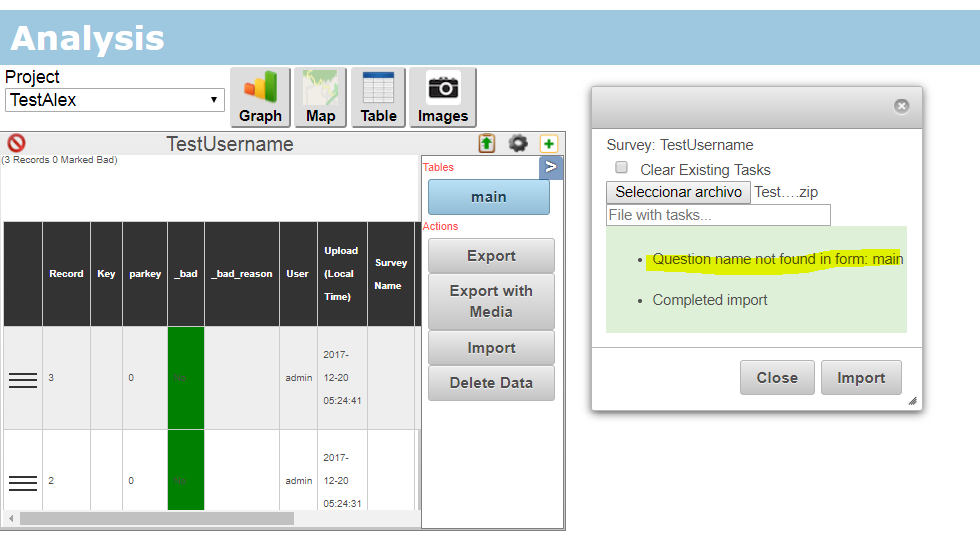Click the '3 Records 0 Marked Bad' text
980x539 pixels.
(x=59, y=160)
